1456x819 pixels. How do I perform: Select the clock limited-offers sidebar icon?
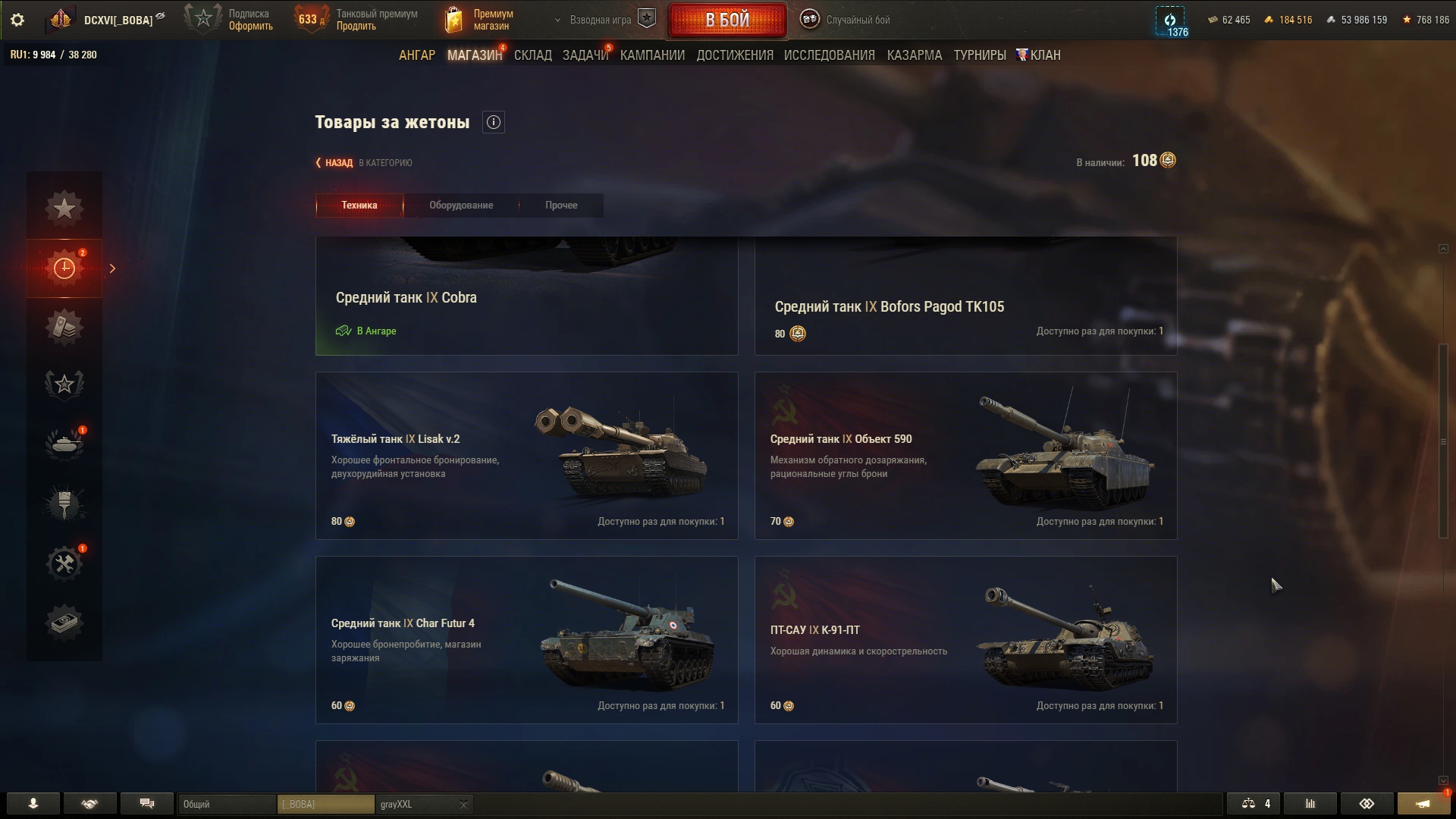pyautogui.click(x=64, y=268)
